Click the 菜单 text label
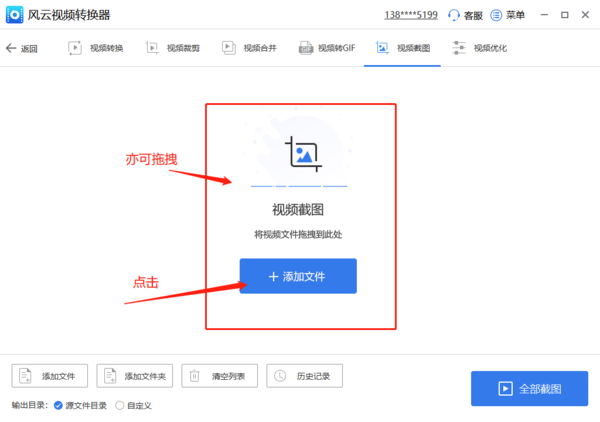The image size is (600, 422). pyautogui.click(x=515, y=15)
